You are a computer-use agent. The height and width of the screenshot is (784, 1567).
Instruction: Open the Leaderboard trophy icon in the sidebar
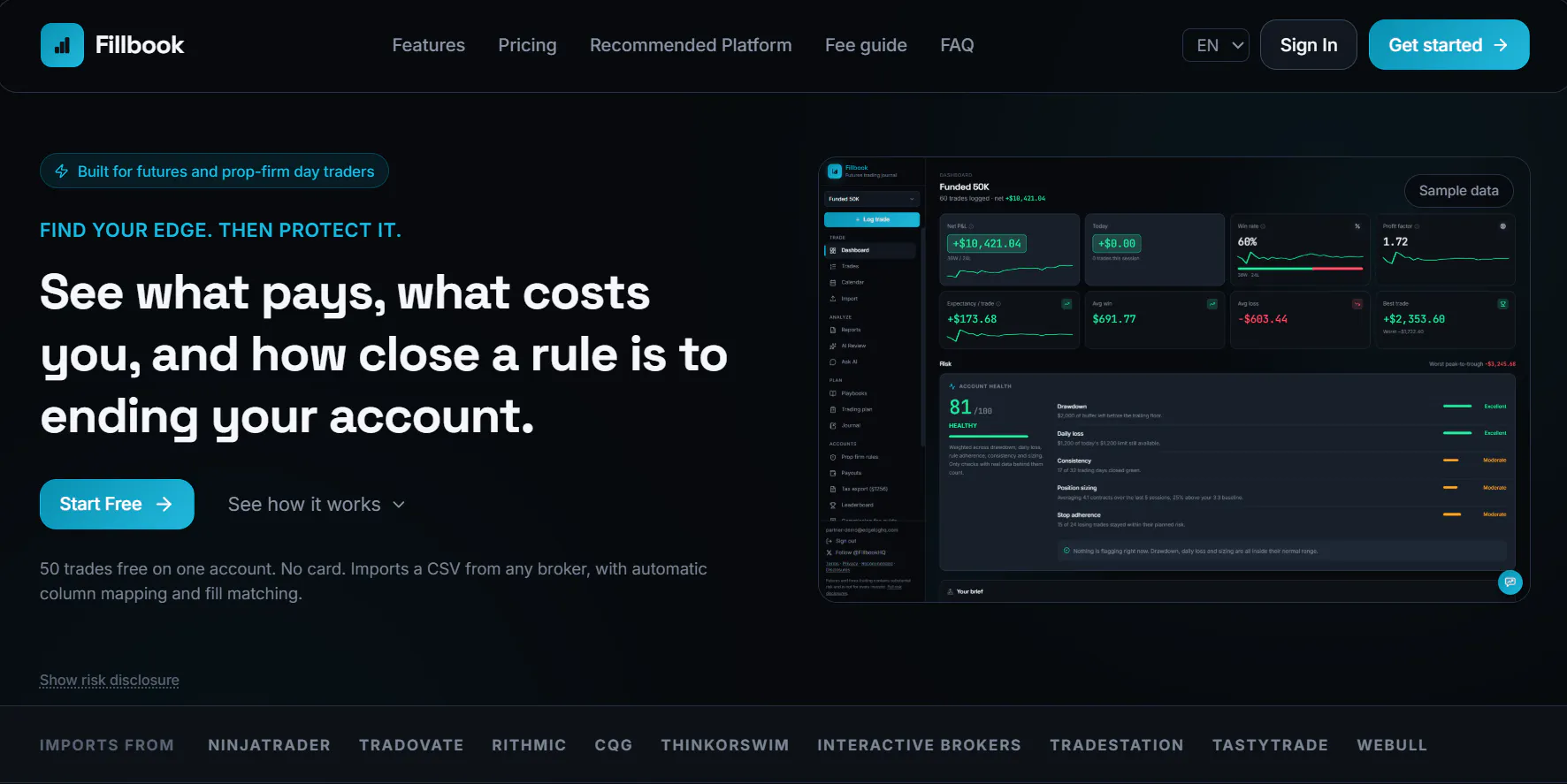pos(833,505)
